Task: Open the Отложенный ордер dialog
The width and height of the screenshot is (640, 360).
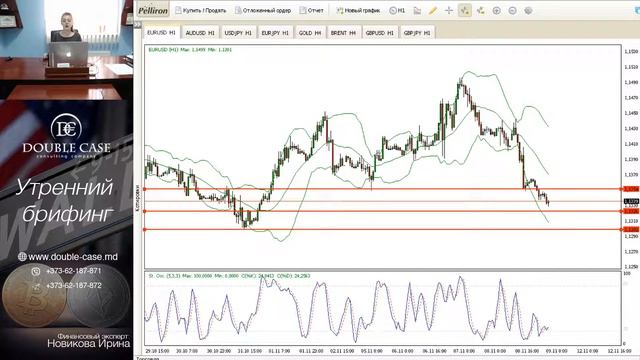Action: coord(263,11)
